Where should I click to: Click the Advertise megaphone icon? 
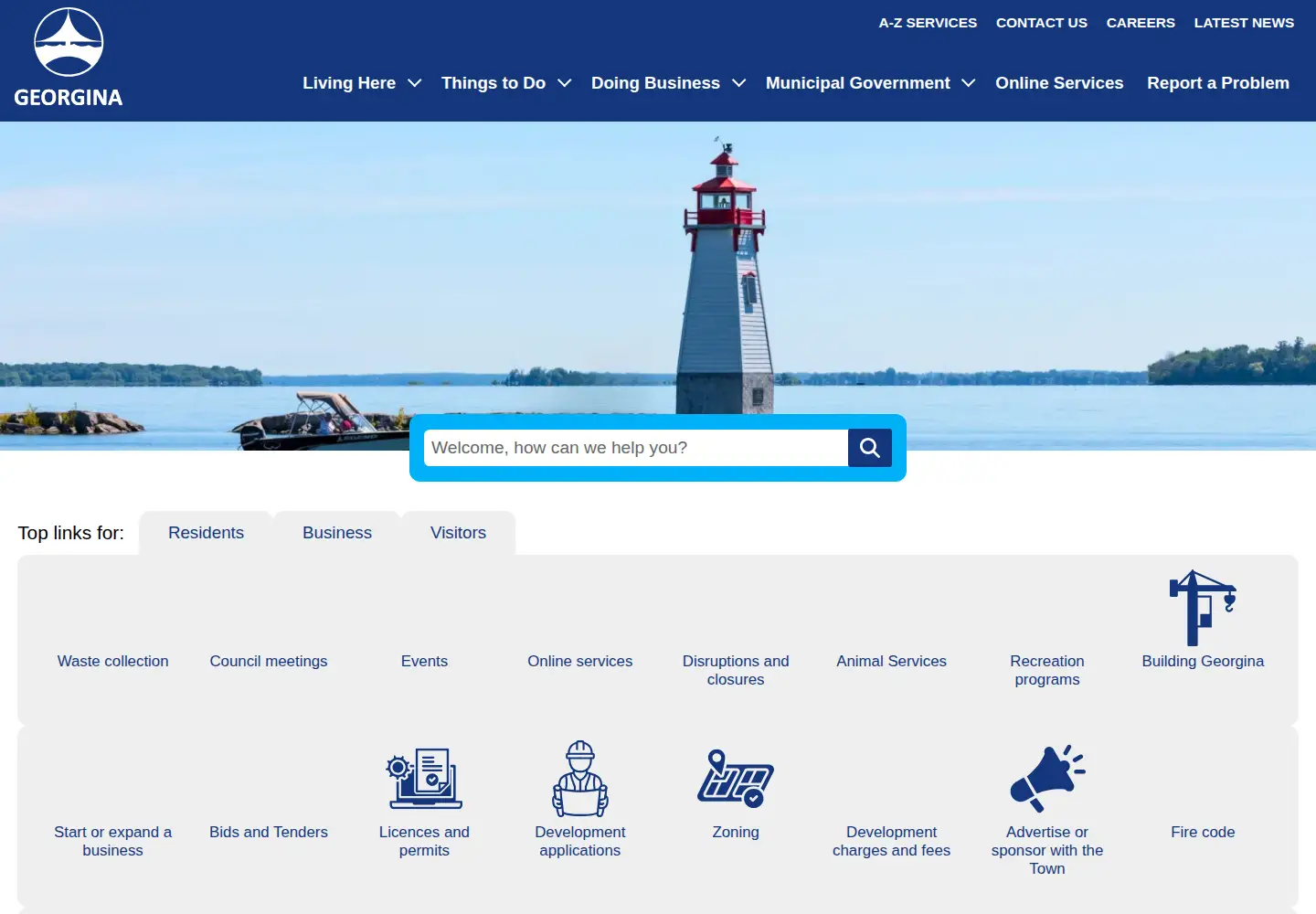pos(1047,778)
